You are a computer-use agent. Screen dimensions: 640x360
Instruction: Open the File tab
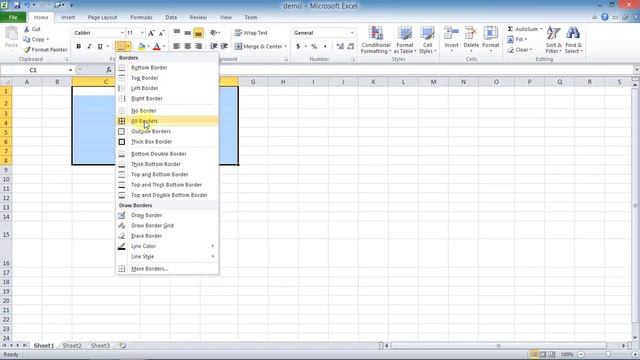tap(13, 18)
